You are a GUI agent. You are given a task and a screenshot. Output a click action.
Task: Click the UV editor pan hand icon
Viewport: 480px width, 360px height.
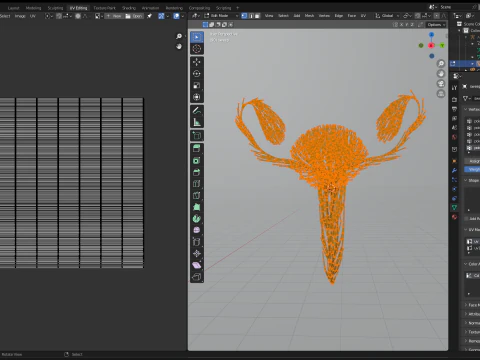[179, 47]
